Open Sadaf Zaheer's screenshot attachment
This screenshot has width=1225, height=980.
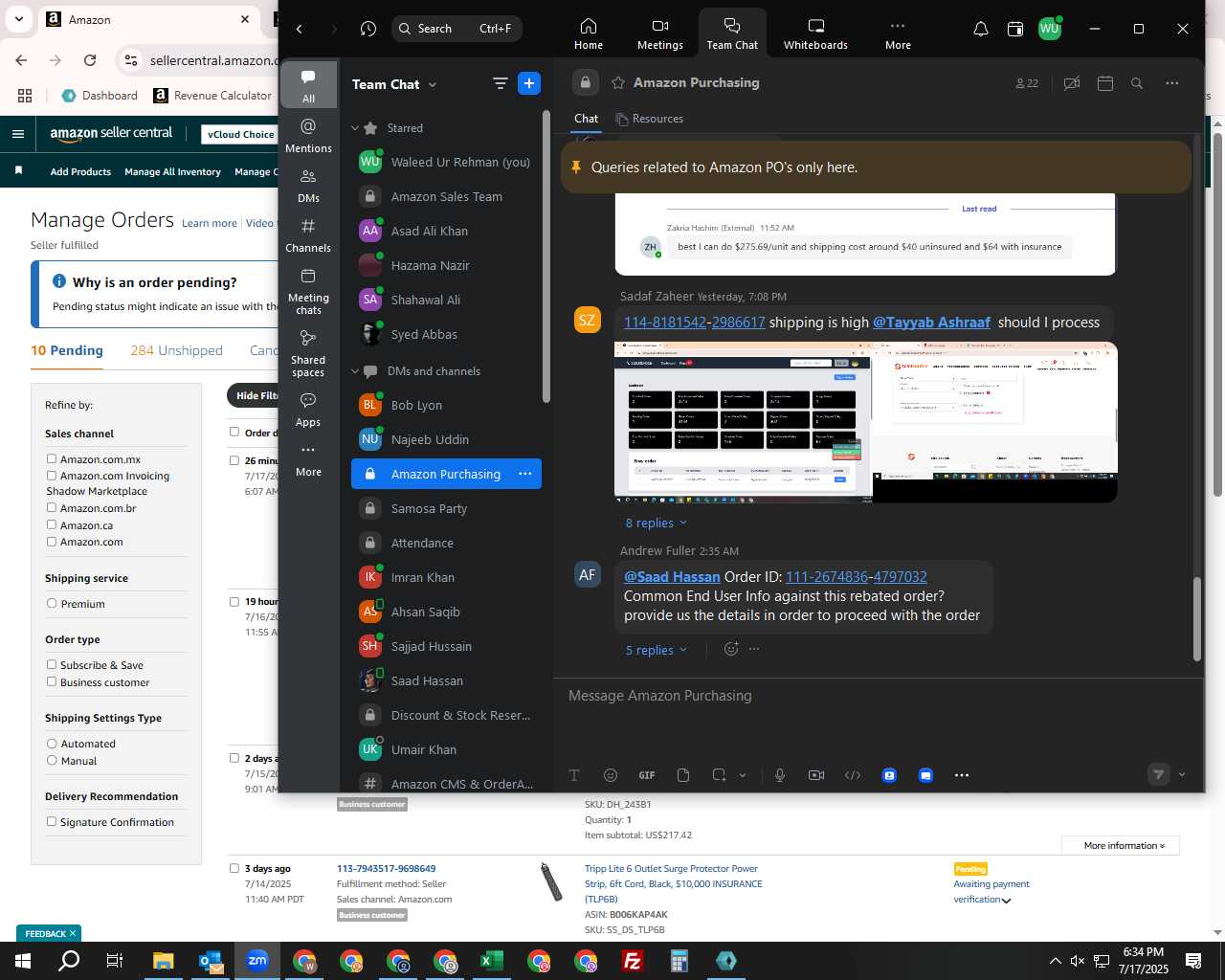[x=865, y=422]
